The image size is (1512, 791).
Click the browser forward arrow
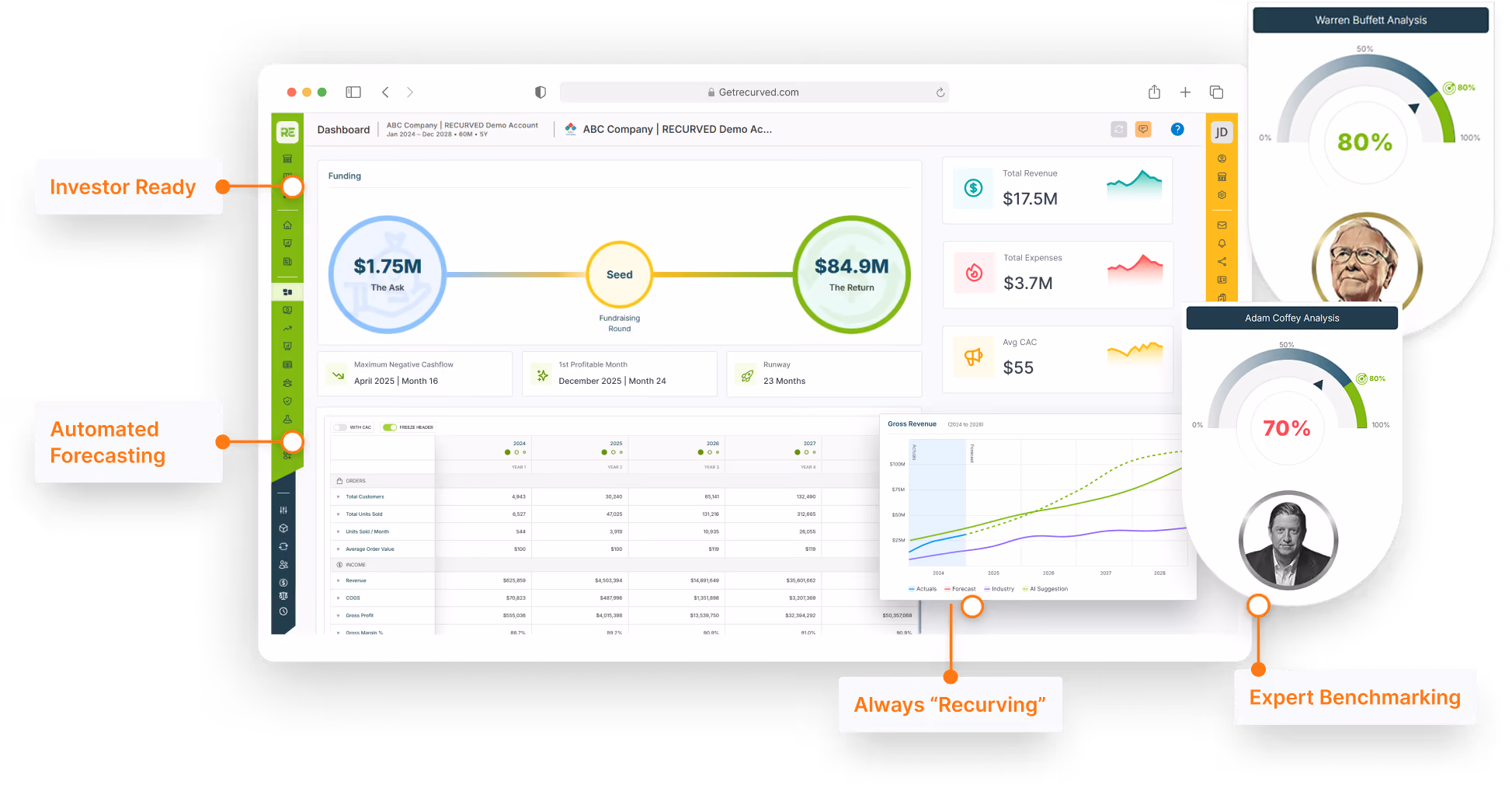(410, 92)
